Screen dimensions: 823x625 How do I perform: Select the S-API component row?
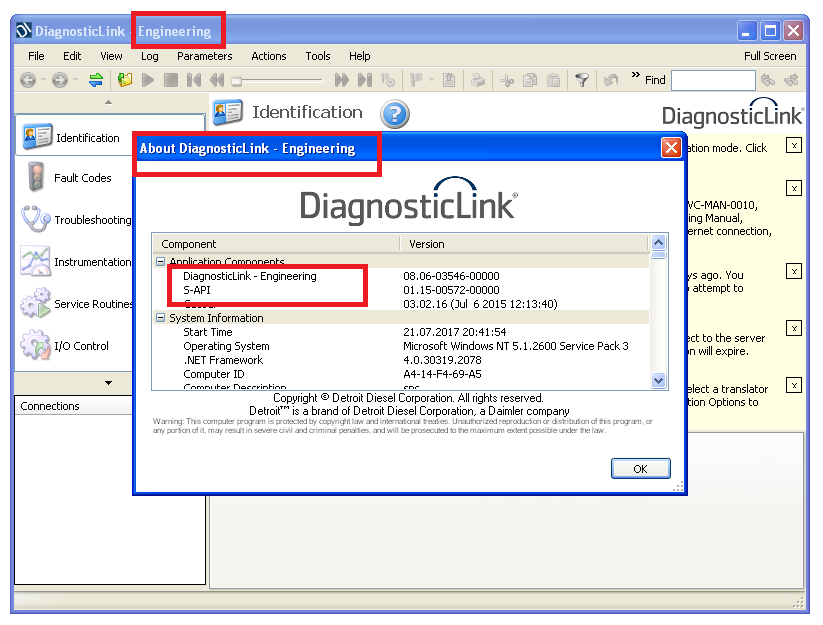click(x=402, y=290)
